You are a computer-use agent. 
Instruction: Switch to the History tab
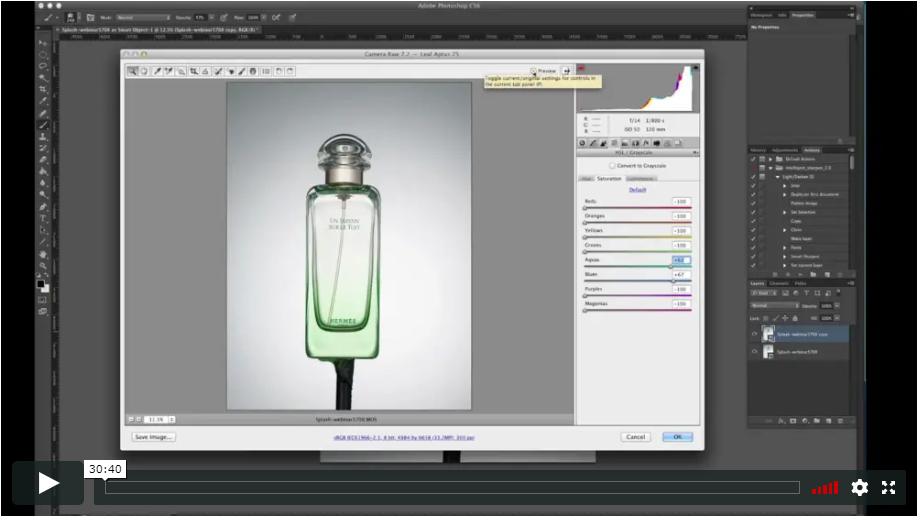tap(758, 150)
